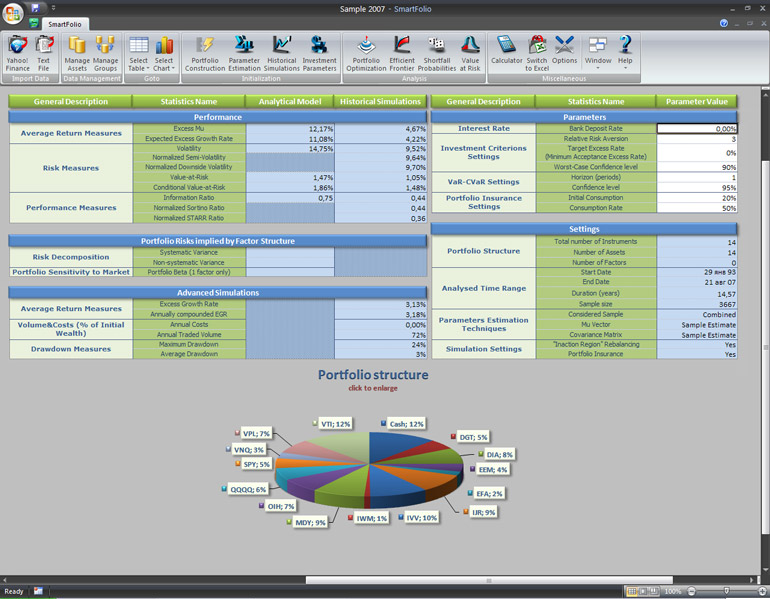This screenshot has height=599, width=771.
Task: Click the zoom out minus button
Action: 691,591
